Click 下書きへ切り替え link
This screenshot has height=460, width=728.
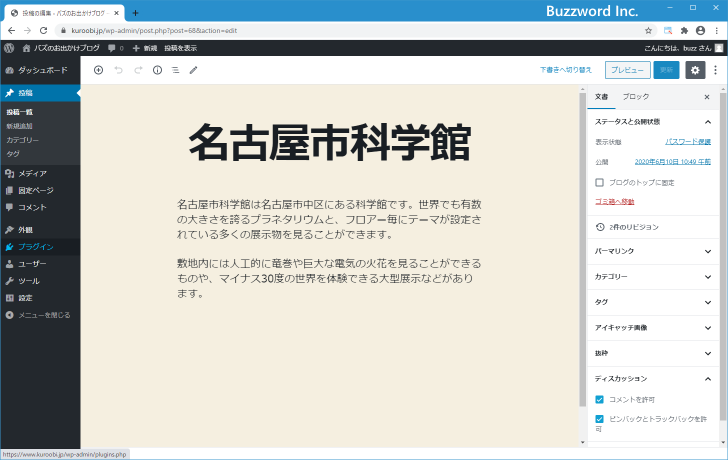pos(566,70)
